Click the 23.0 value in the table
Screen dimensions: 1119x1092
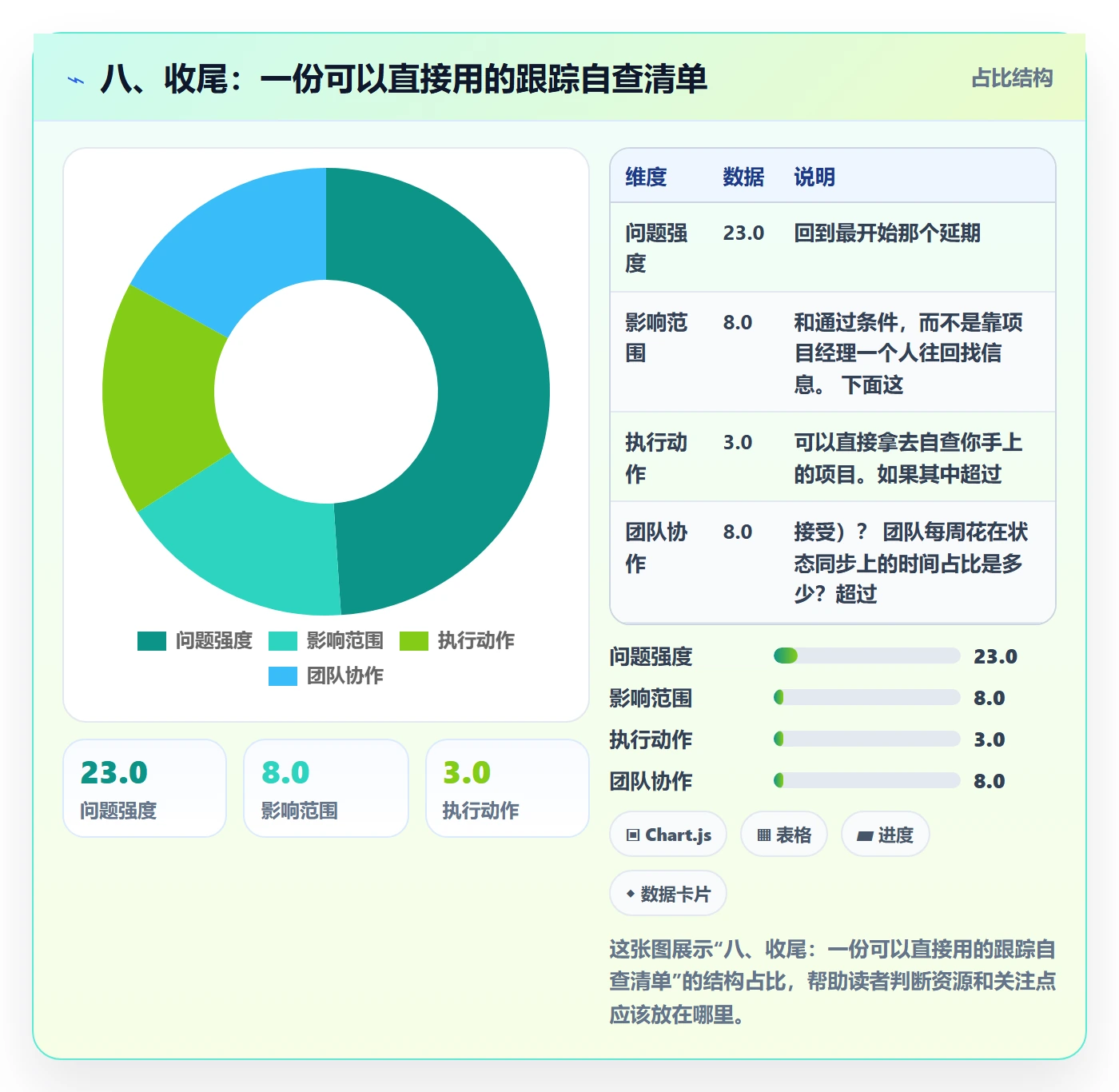click(x=743, y=233)
